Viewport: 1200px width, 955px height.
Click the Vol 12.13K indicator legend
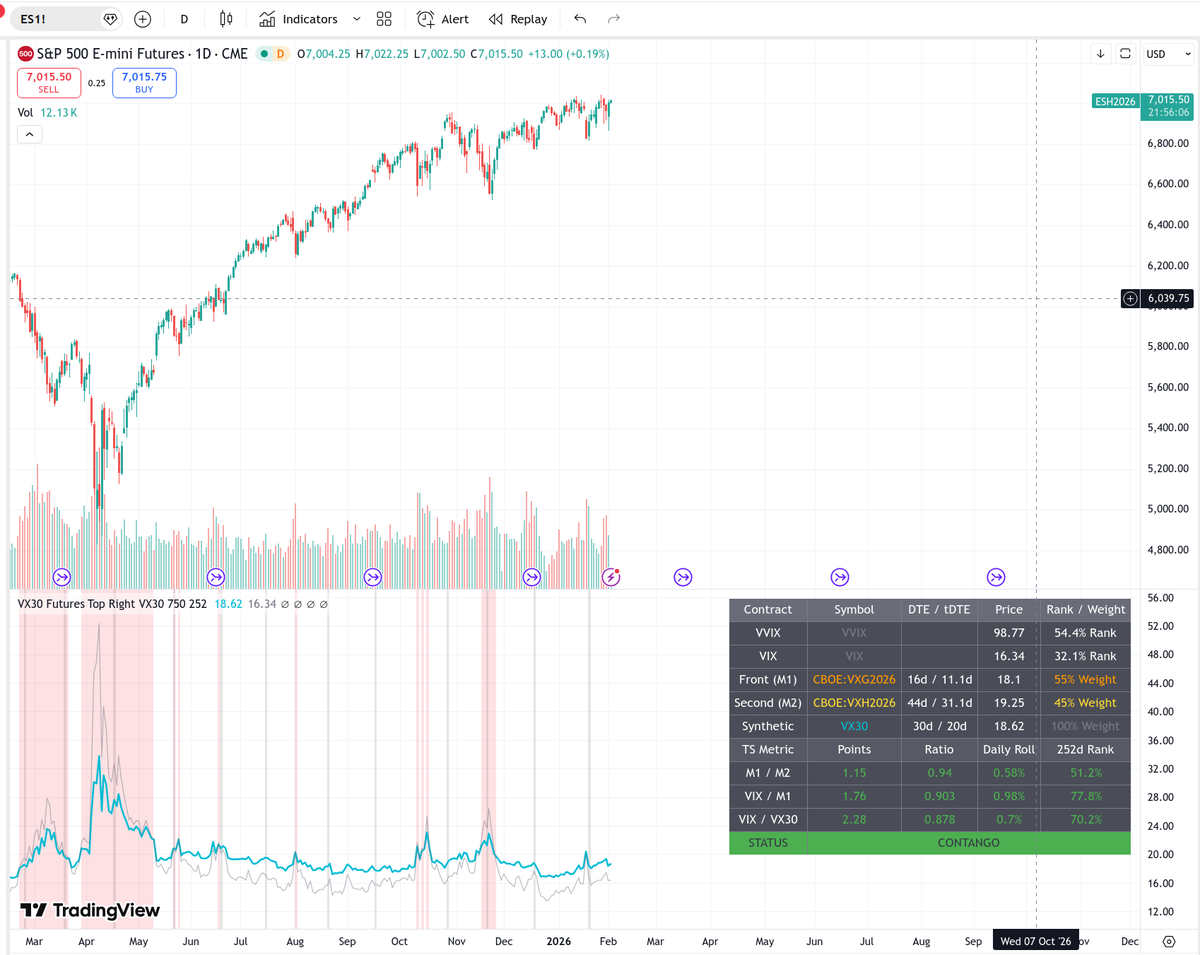pyautogui.click(x=47, y=113)
